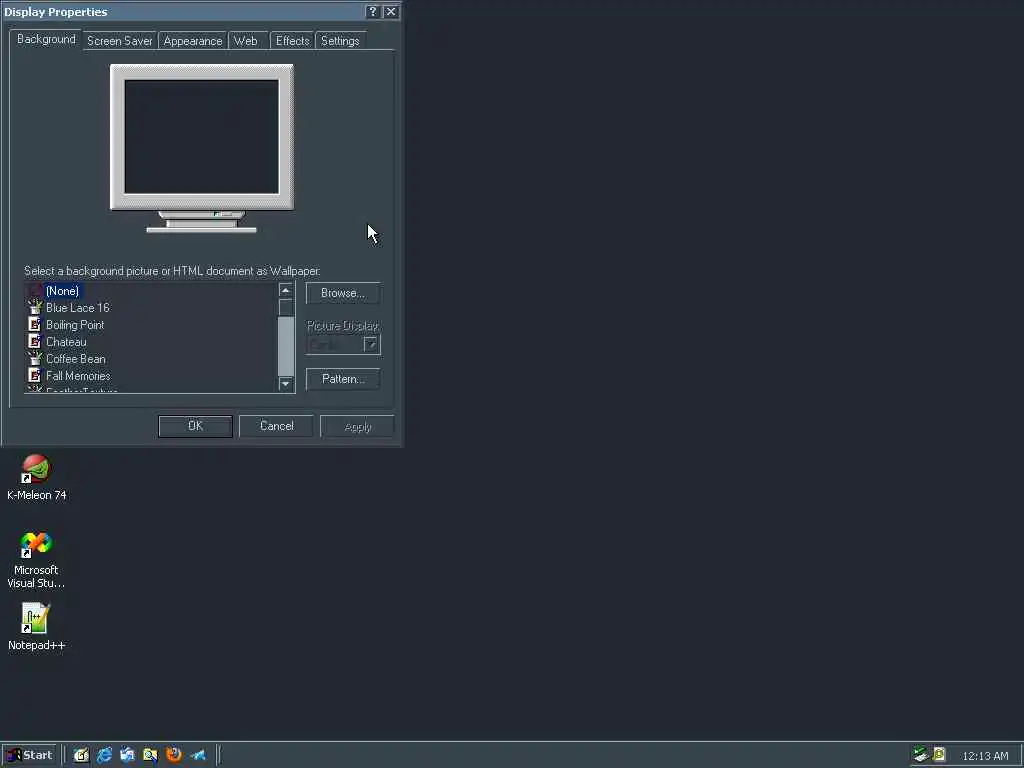The width and height of the screenshot is (1024, 768).
Task: Click wallpaper list scroll up arrow
Action: 285,290
